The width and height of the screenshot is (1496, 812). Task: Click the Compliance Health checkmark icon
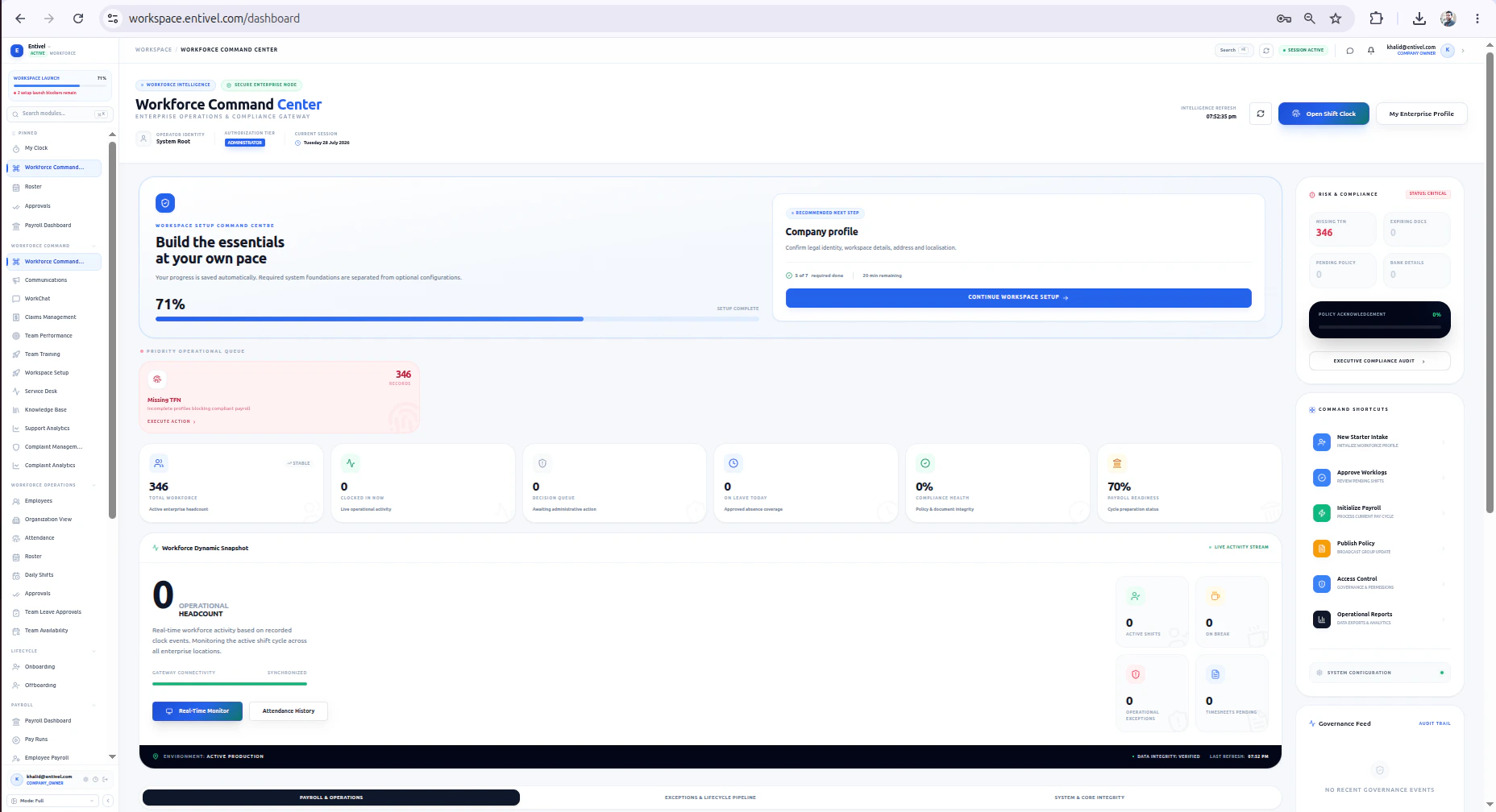925,463
